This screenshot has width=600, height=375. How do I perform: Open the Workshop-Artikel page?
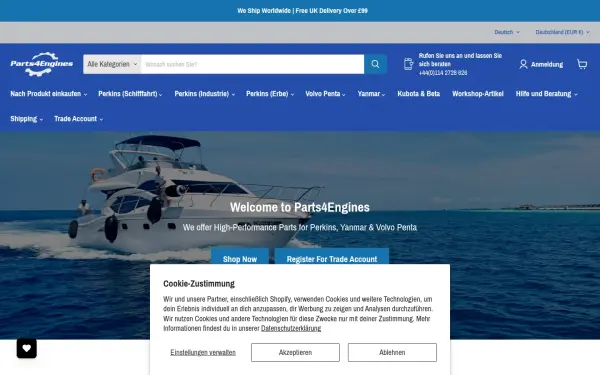point(478,94)
